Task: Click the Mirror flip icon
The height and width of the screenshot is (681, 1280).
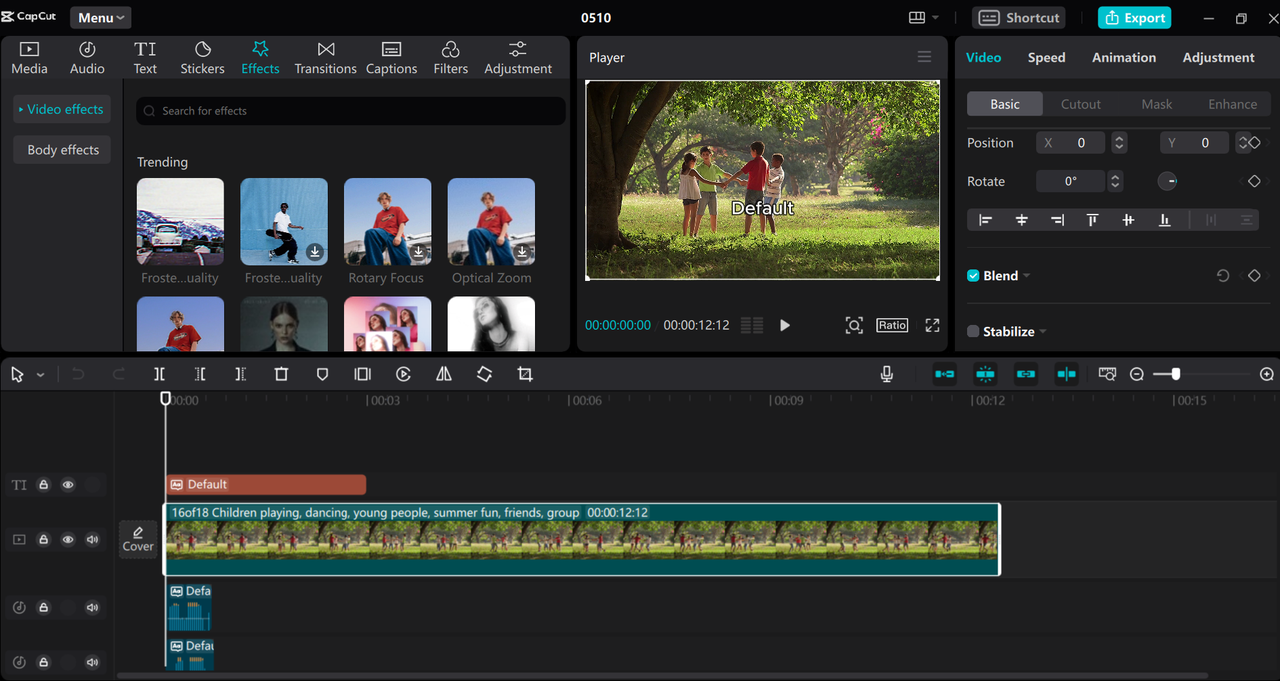Action: pyautogui.click(x=444, y=374)
